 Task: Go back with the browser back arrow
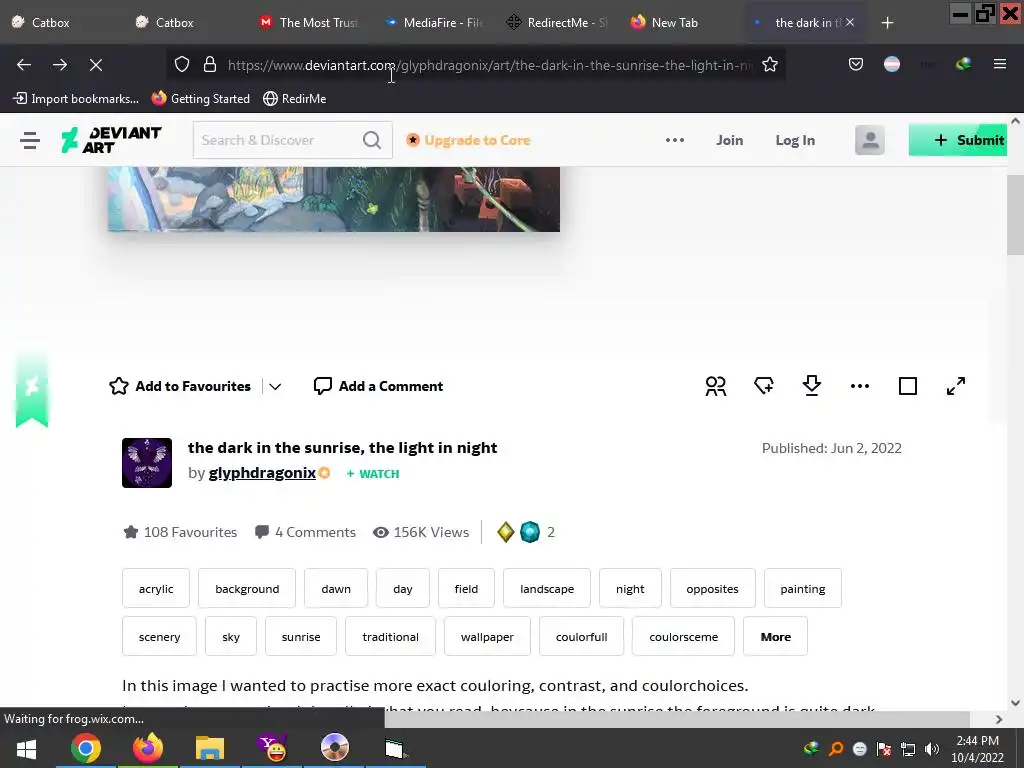[x=24, y=65]
